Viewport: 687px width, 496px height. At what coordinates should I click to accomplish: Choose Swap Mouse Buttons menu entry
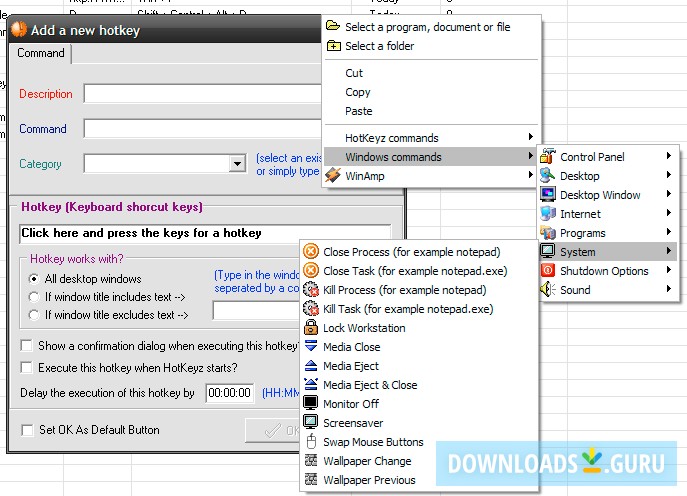click(x=419, y=442)
